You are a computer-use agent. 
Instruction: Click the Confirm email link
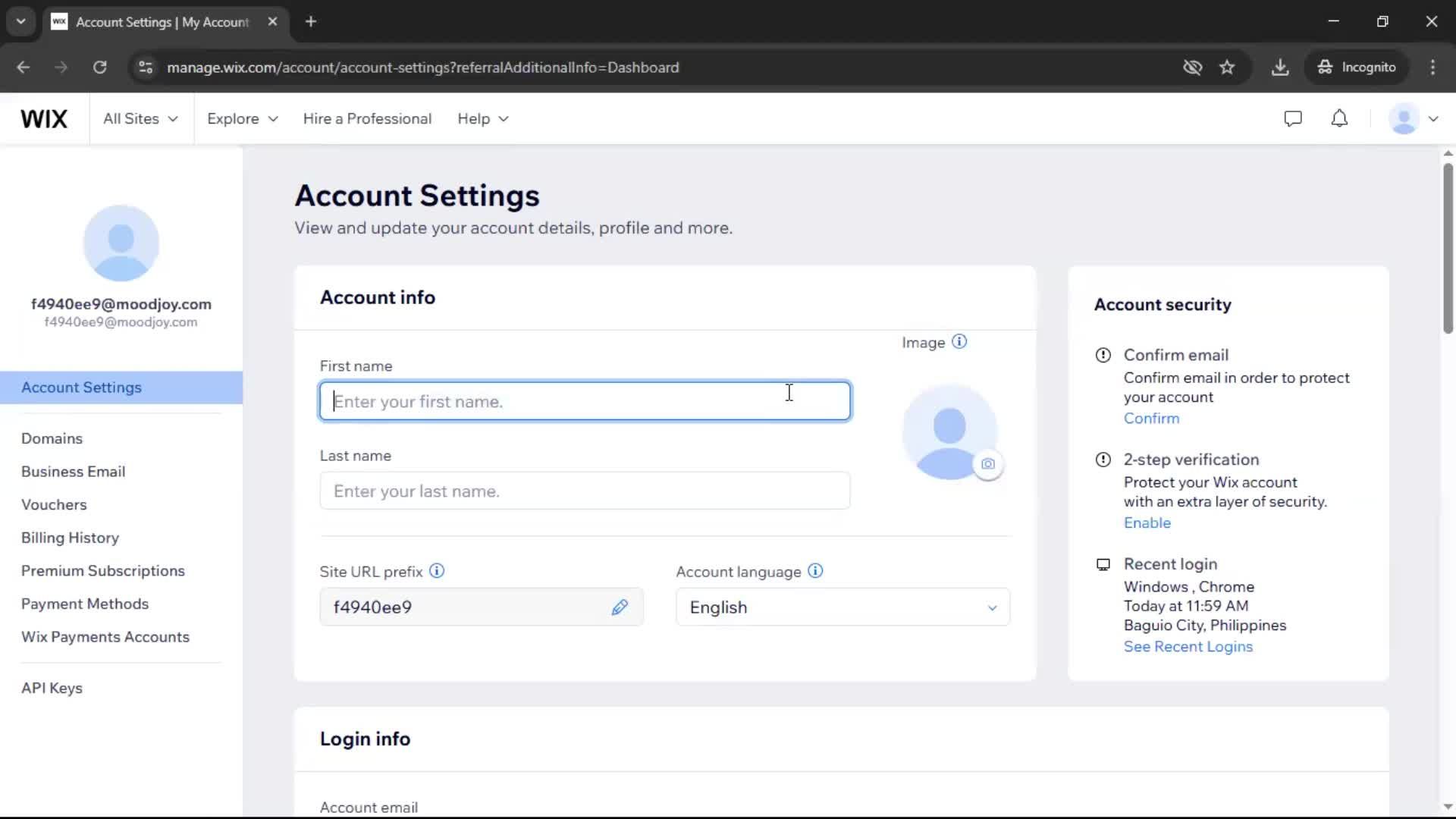click(1151, 419)
